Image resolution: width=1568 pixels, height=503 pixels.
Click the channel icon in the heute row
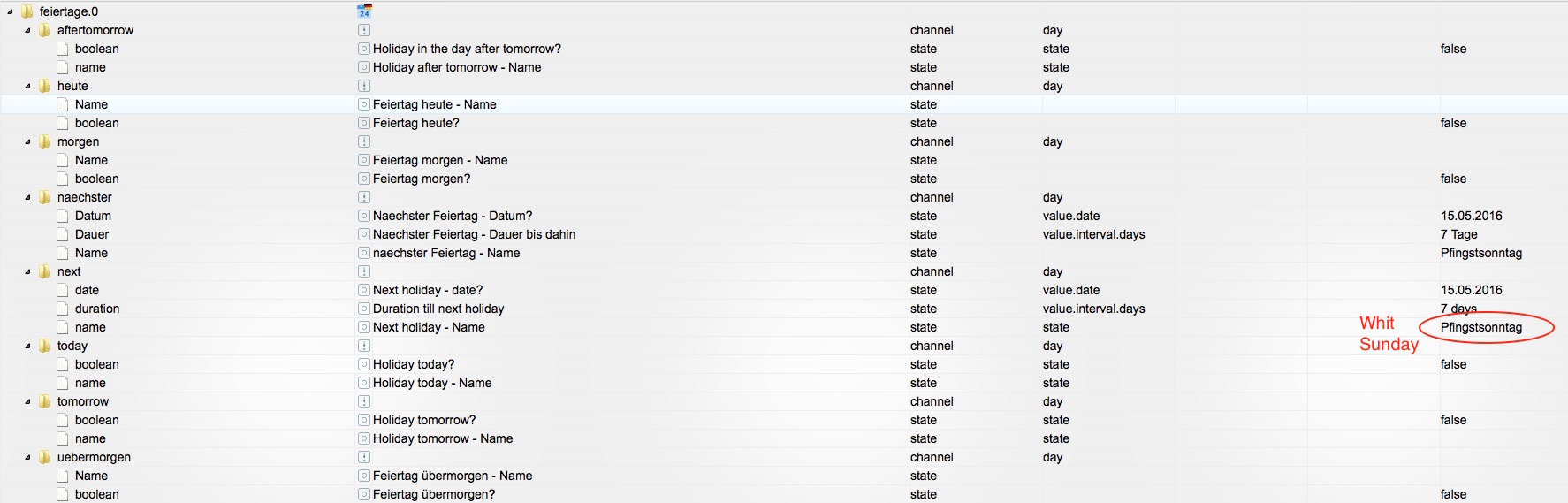(x=364, y=86)
